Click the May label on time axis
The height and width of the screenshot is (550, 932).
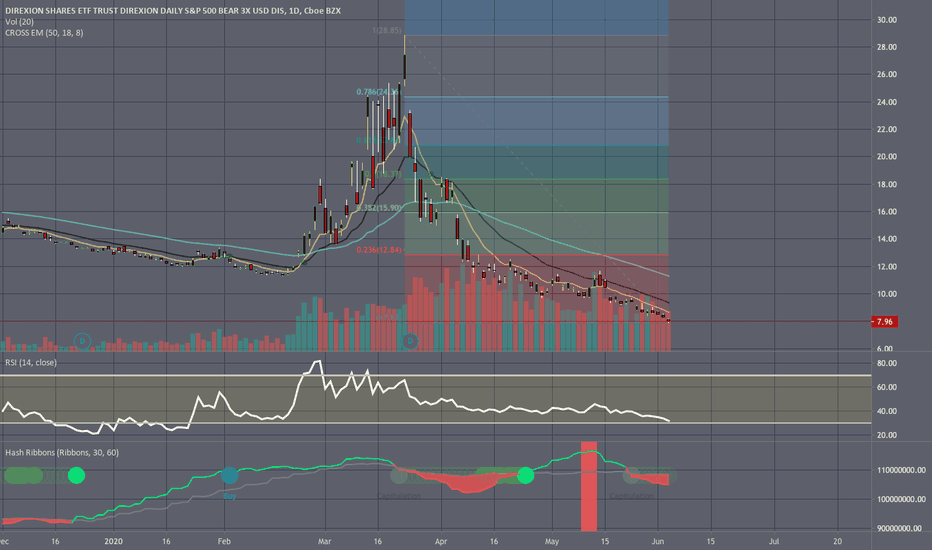(x=552, y=541)
